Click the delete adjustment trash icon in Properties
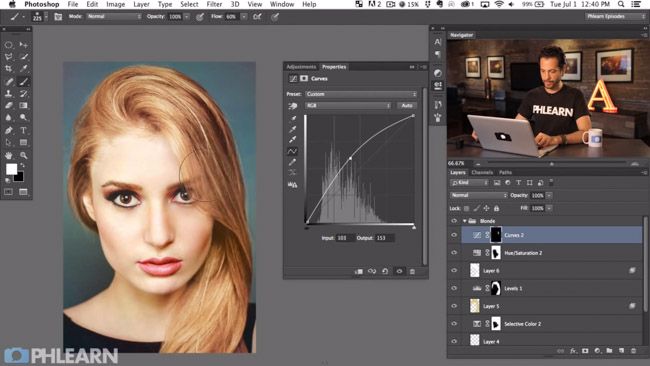The width and height of the screenshot is (650, 366). (412, 271)
